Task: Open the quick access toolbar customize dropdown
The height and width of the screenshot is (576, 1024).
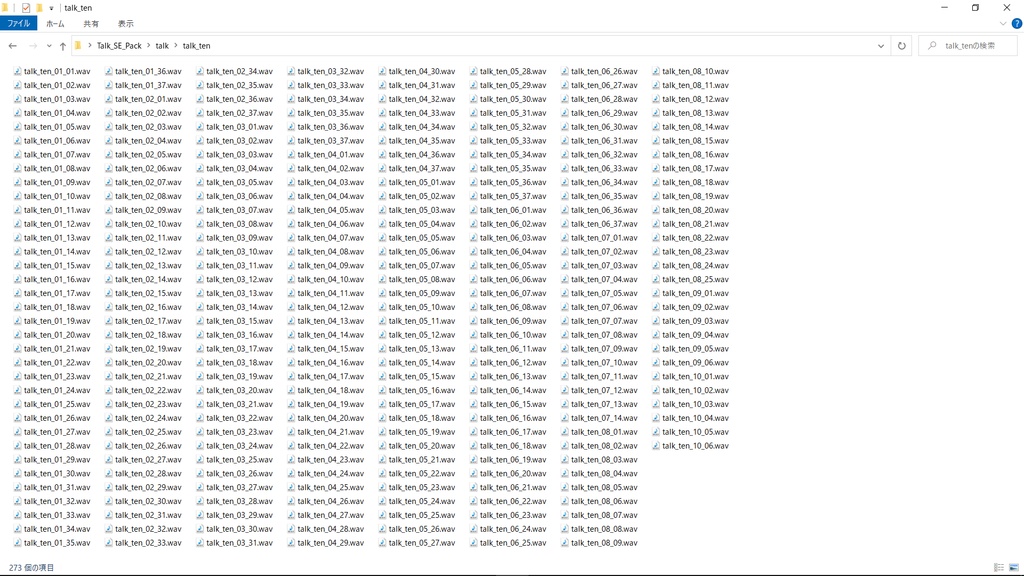Action: pos(51,8)
